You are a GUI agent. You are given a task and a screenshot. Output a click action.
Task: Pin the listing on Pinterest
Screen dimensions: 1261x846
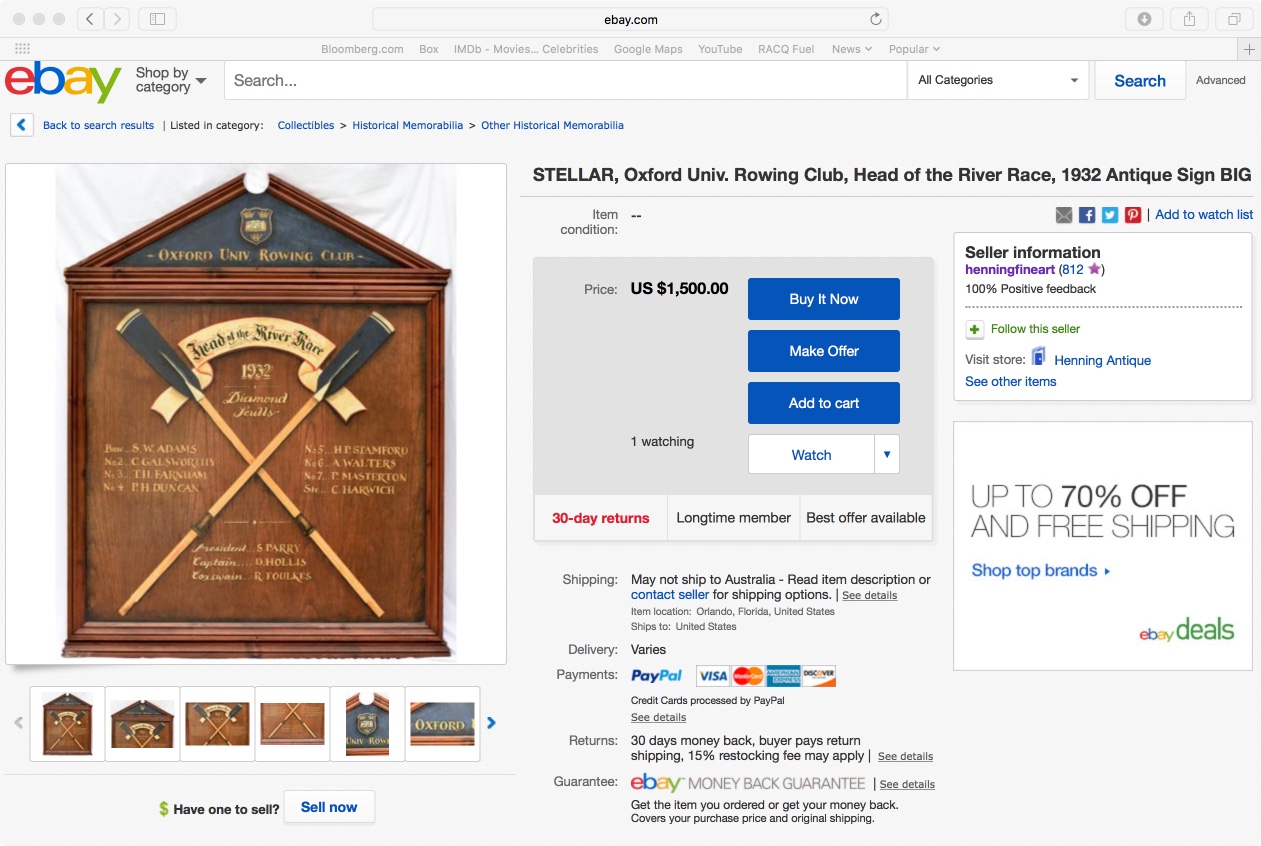tap(1133, 215)
